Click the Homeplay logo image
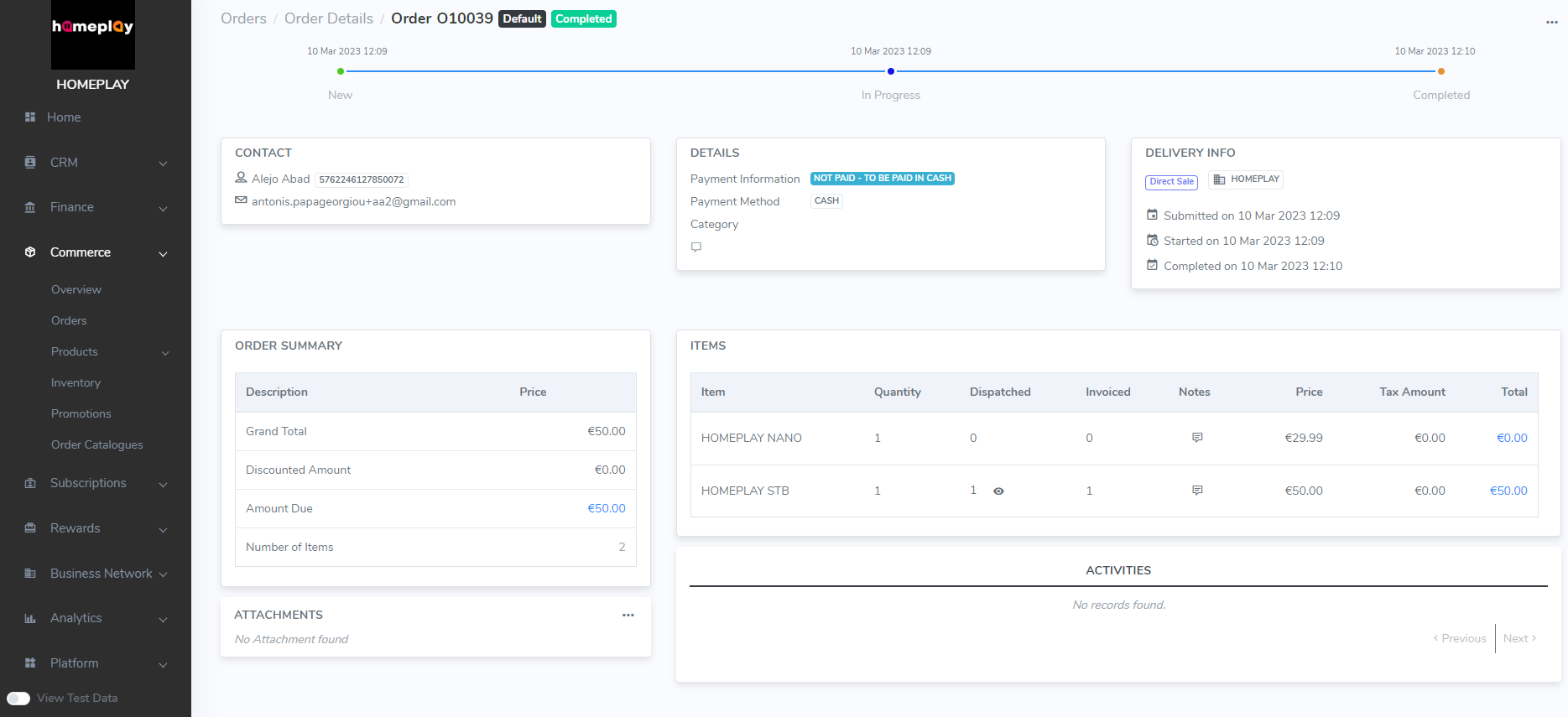Image resolution: width=1568 pixels, height=717 pixels. point(92,34)
